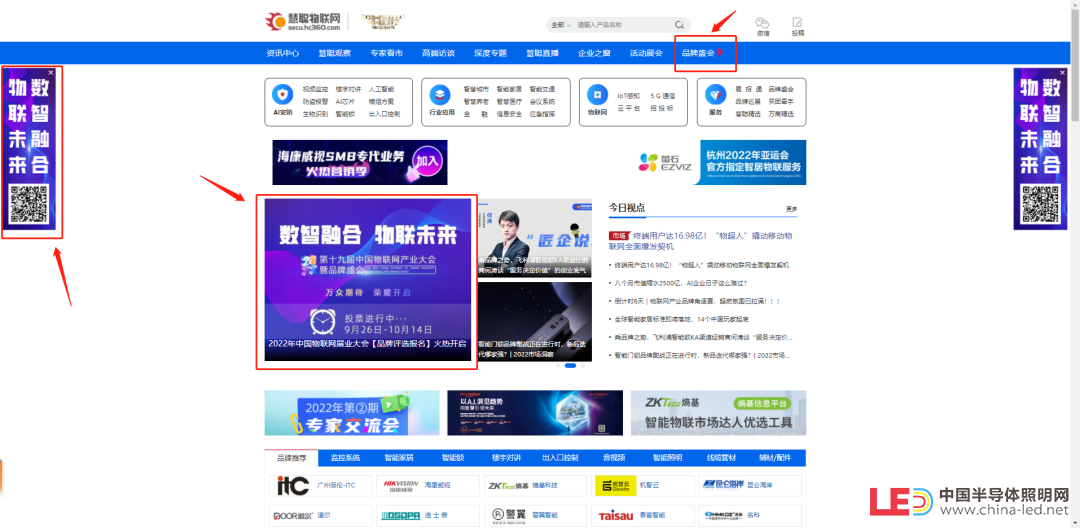
Task: Open article 八个月市值缩水2500亿
Action: point(681,283)
